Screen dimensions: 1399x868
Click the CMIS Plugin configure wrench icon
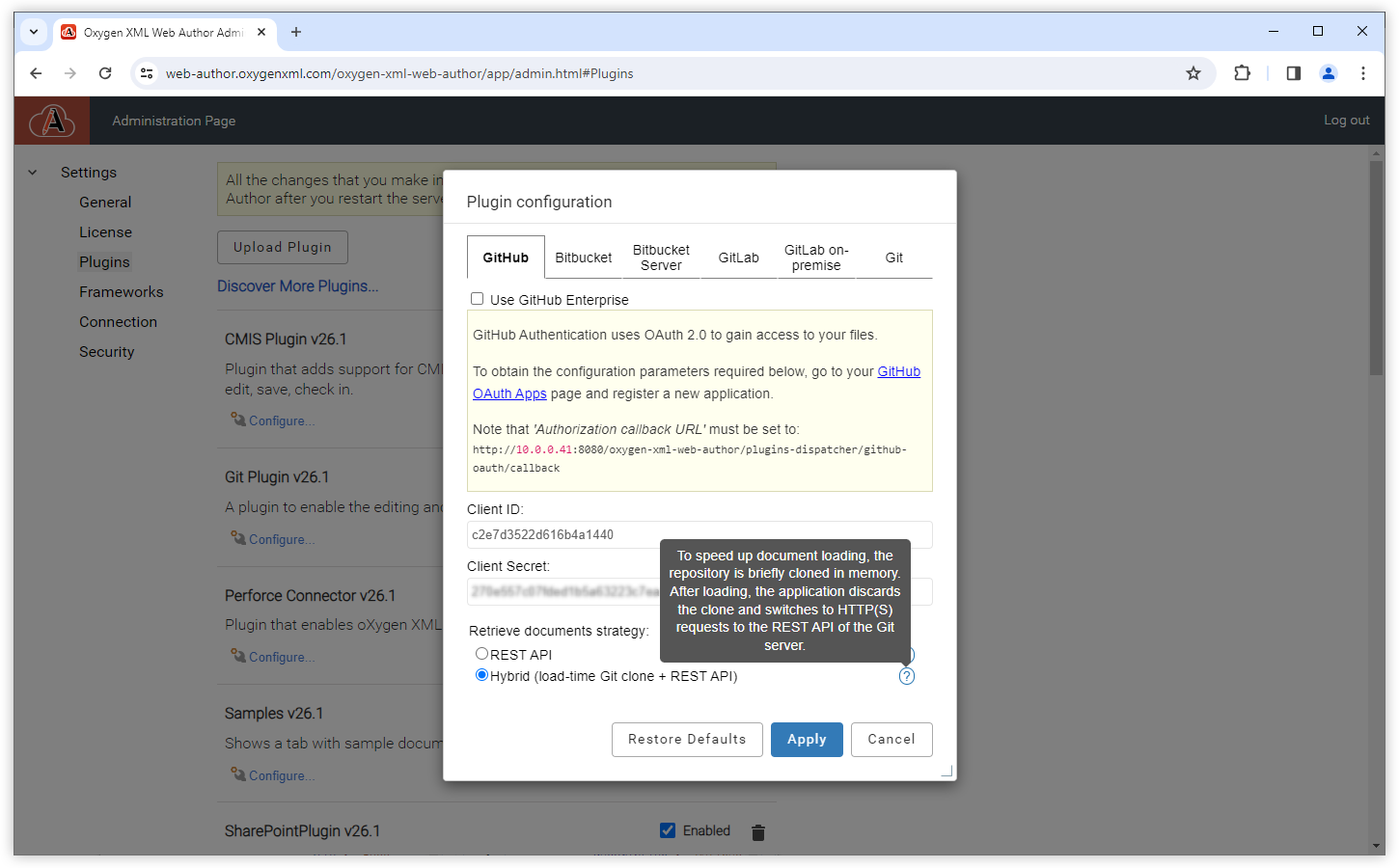237,420
